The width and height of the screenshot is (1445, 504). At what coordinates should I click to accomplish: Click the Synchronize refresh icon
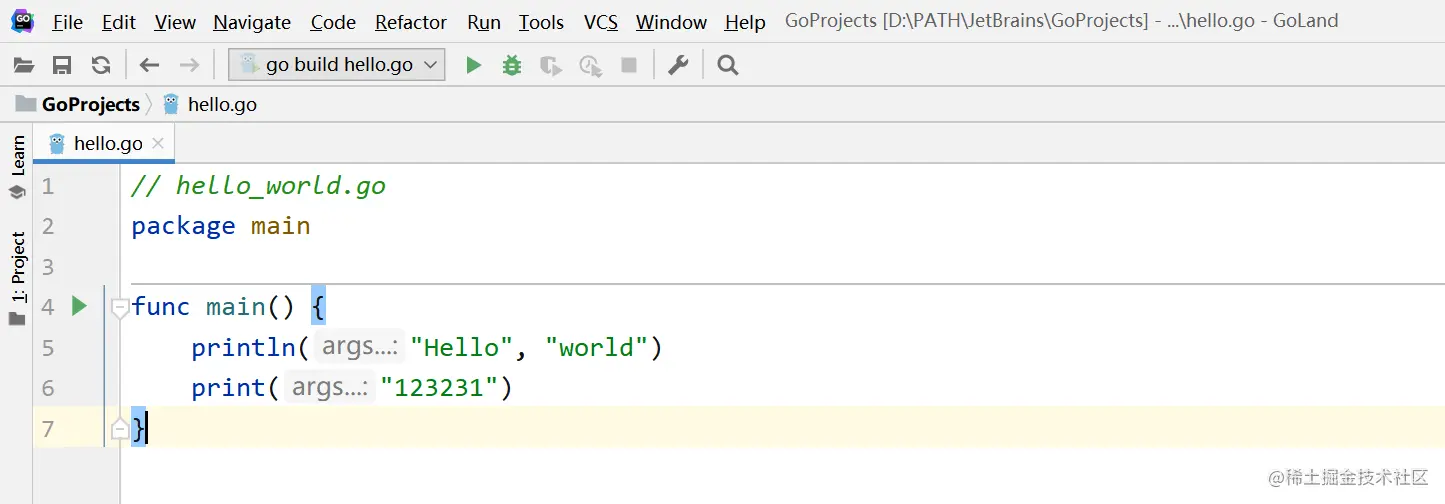[x=101, y=66]
